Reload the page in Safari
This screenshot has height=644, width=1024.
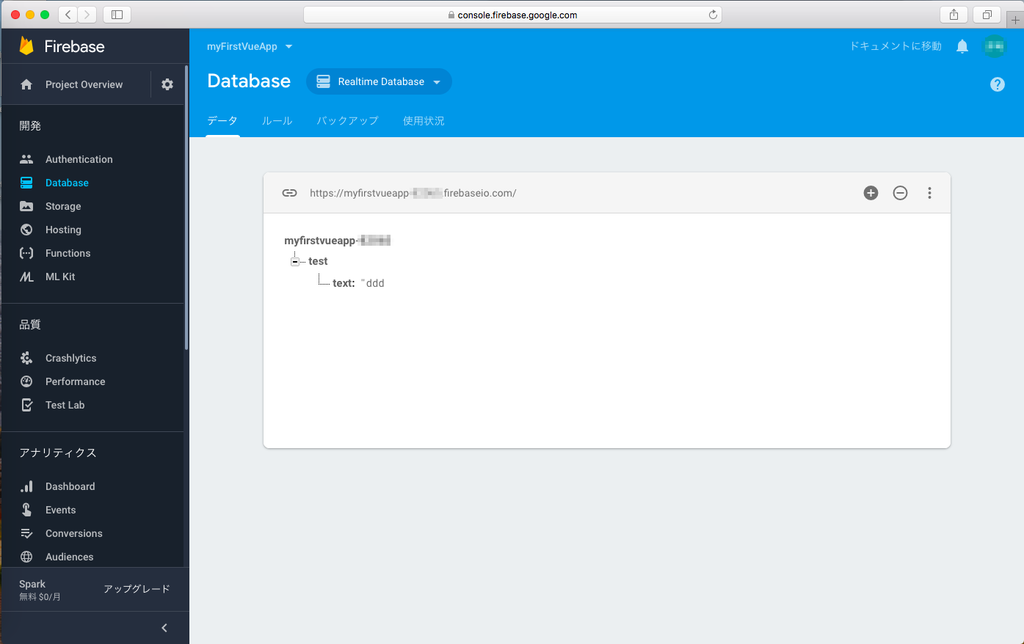[x=712, y=14]
